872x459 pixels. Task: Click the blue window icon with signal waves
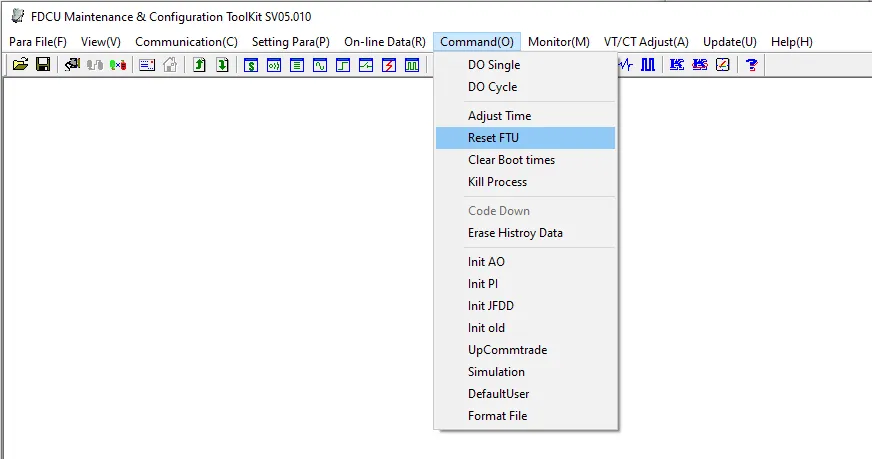tap(274, 65)
